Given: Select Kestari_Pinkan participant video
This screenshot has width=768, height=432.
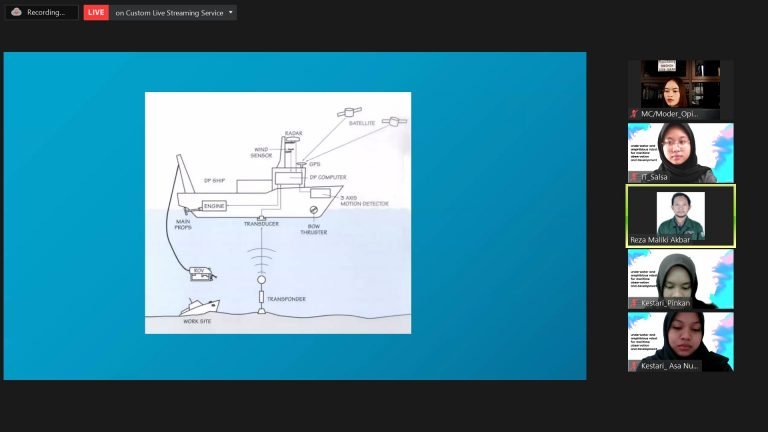Looking at the screenshot, I should coord(680,274).
